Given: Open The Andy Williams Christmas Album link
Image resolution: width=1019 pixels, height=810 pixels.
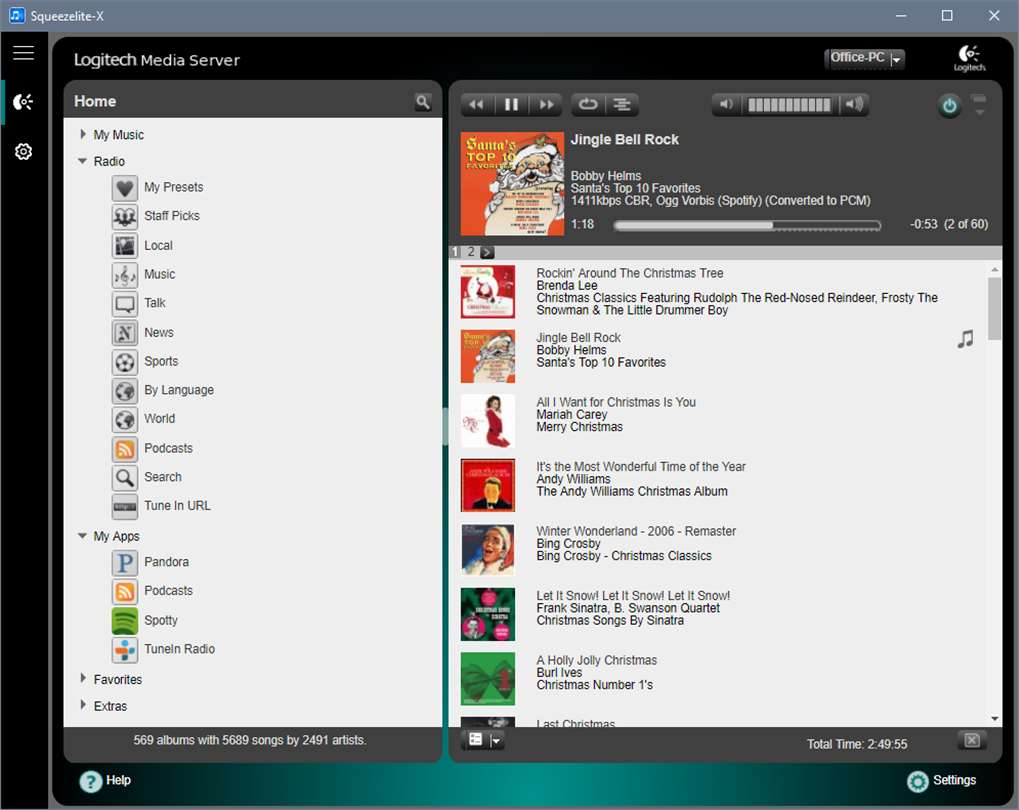Looking at the screenshot, I should click(x=632, y=491).
